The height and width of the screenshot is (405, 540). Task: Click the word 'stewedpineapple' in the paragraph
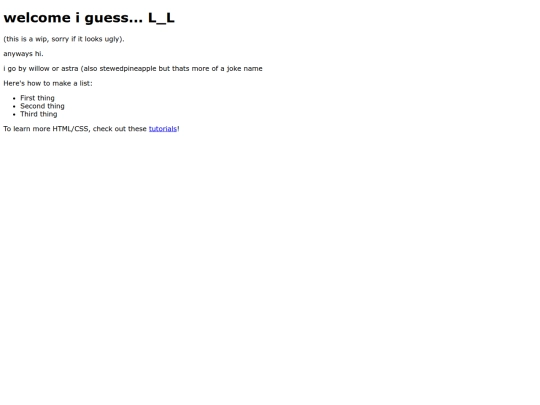click(128, 69)
